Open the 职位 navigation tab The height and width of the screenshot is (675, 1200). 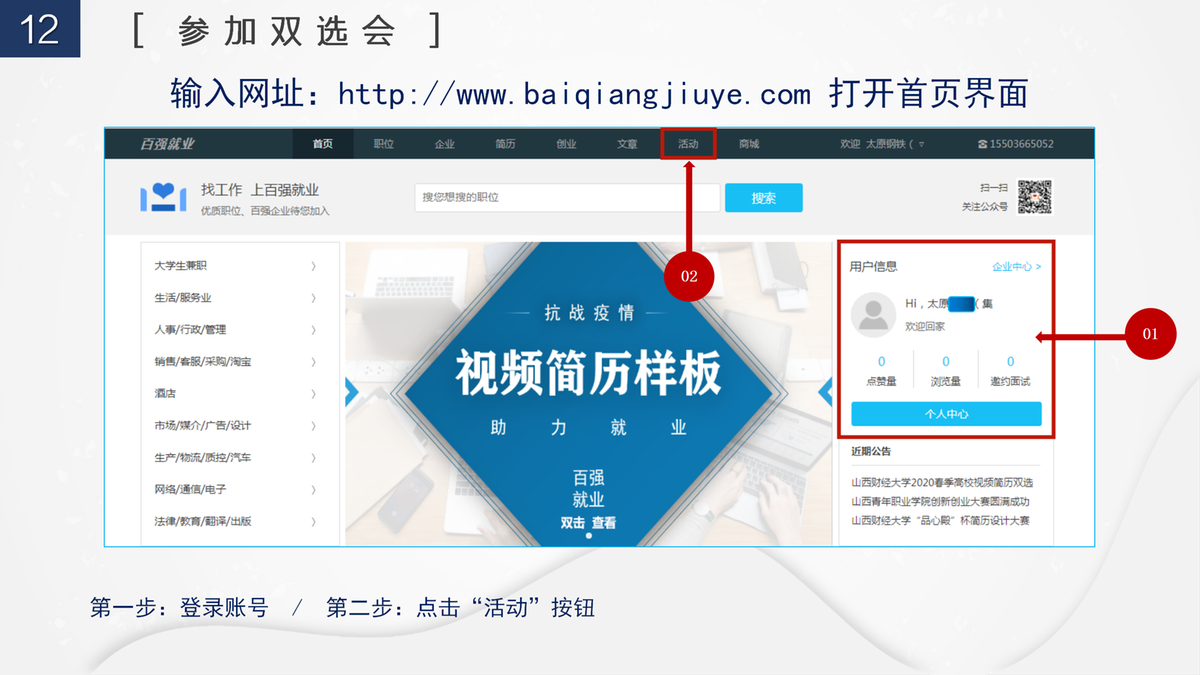[384, 144]
